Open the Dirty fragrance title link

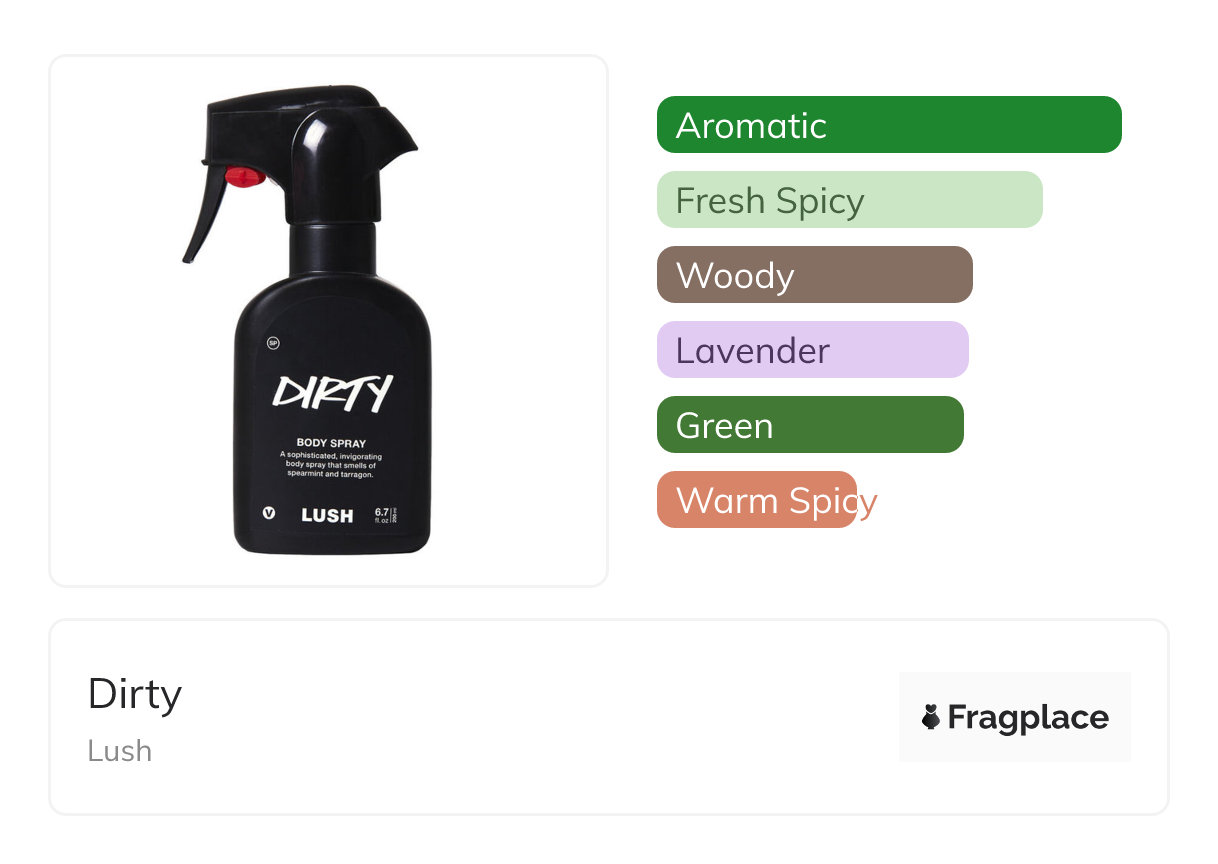pyautogui.click(x=135, y=694)
